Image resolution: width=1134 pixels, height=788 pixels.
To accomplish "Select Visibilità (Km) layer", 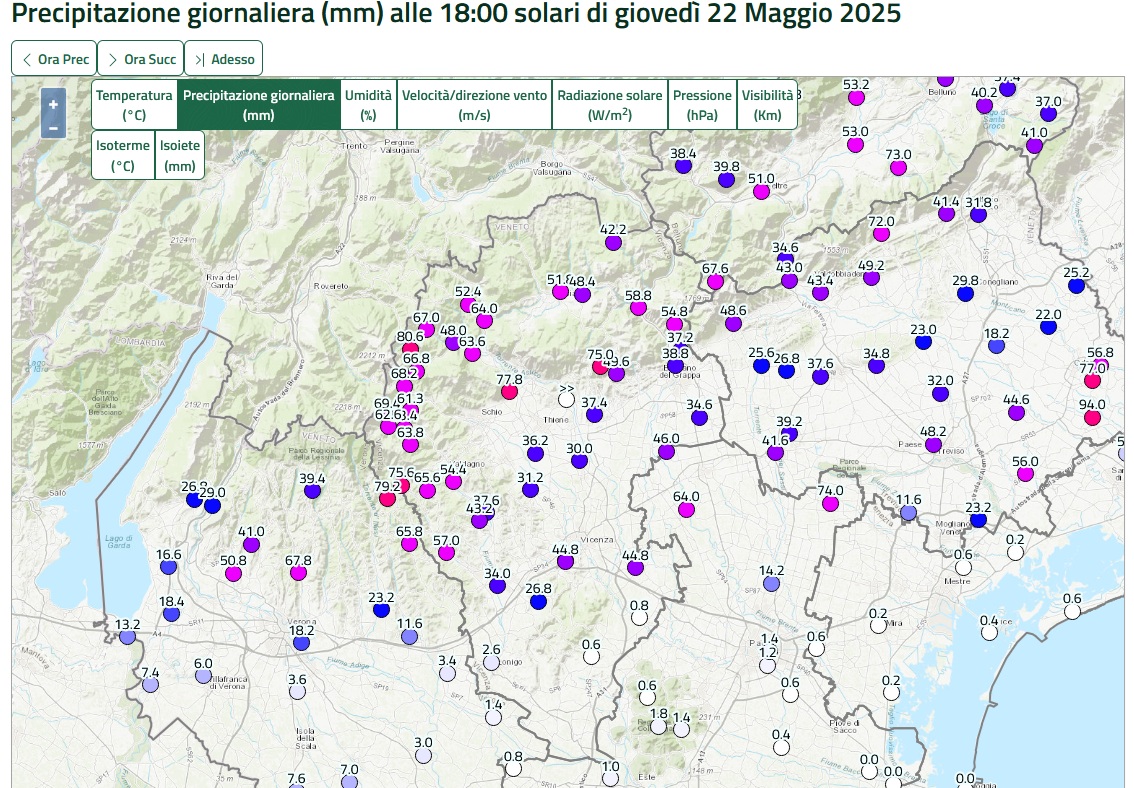I will click(767, 105).
